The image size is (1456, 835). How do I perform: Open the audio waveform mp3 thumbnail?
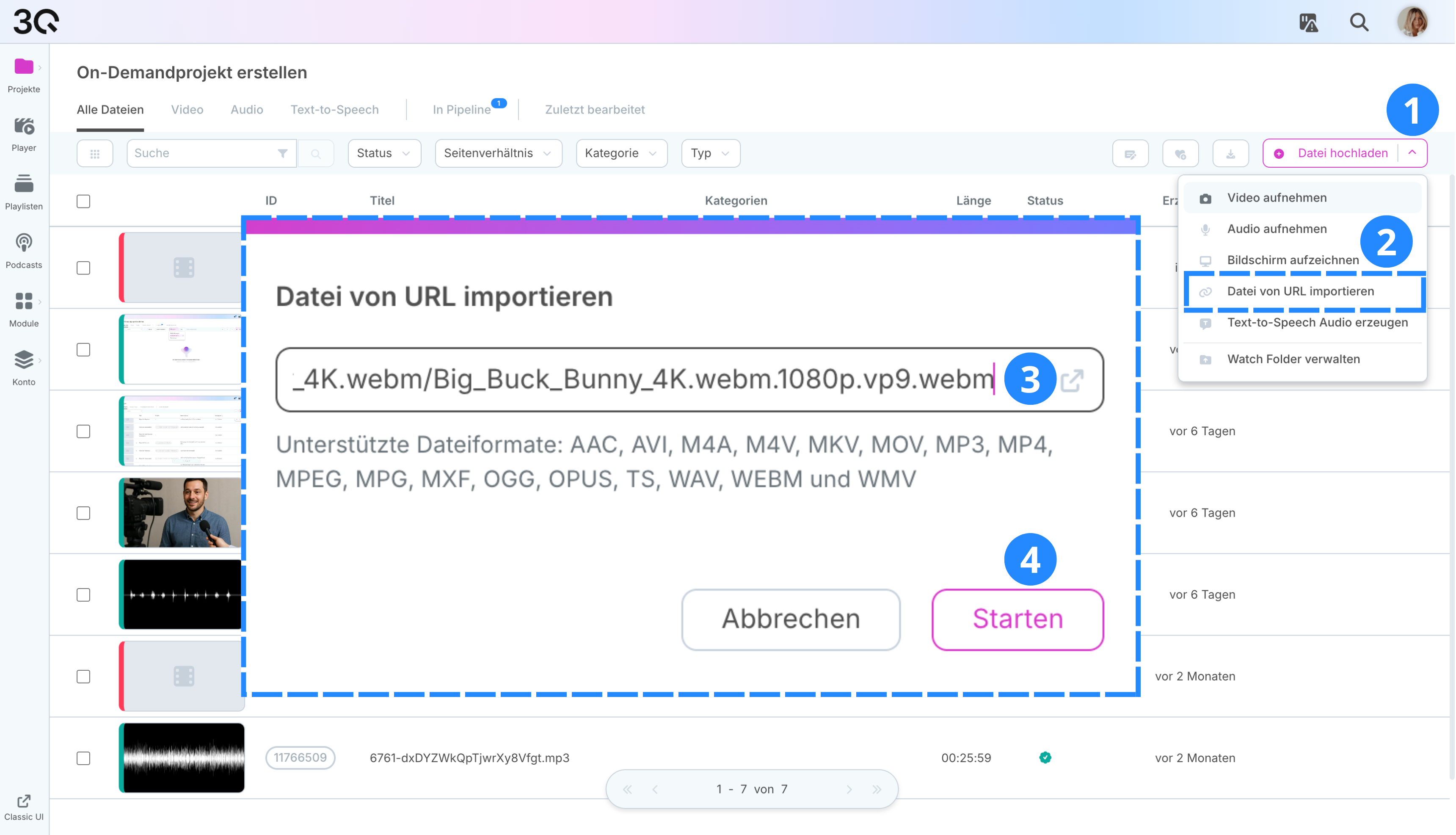[182, 758]
